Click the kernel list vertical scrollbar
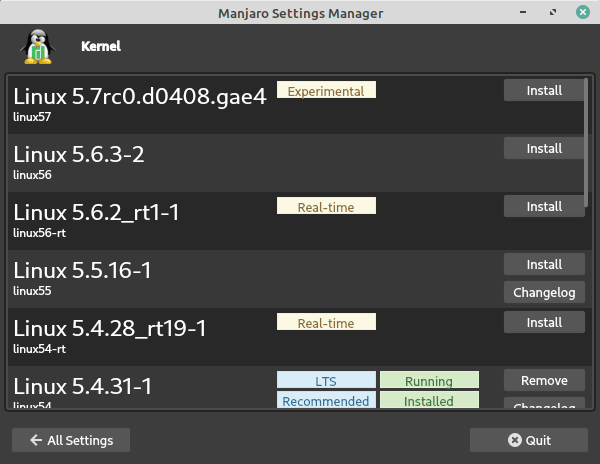This screenshot has height=464, width=600. pos(586,142)
